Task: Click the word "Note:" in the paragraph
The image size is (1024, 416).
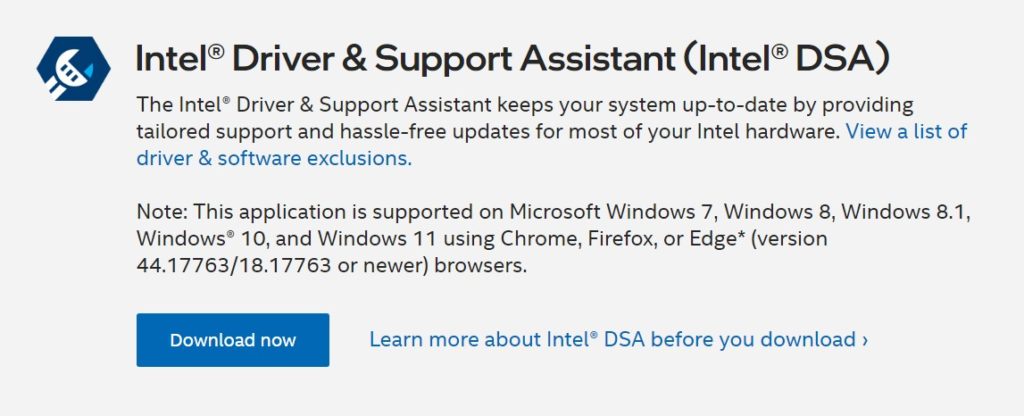Action: tap(161, 212)
